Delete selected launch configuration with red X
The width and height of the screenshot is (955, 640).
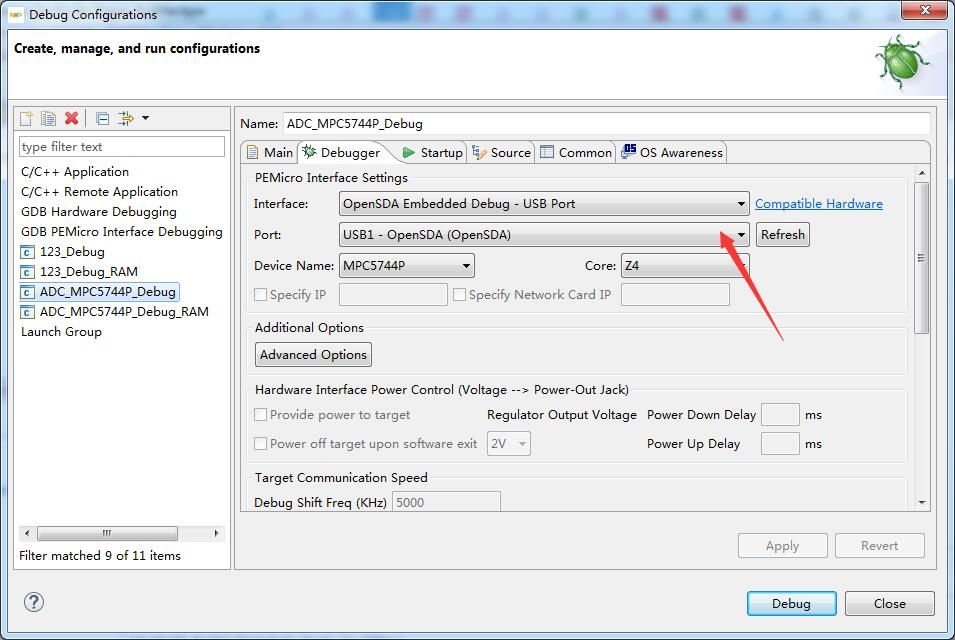click(71, 118)
